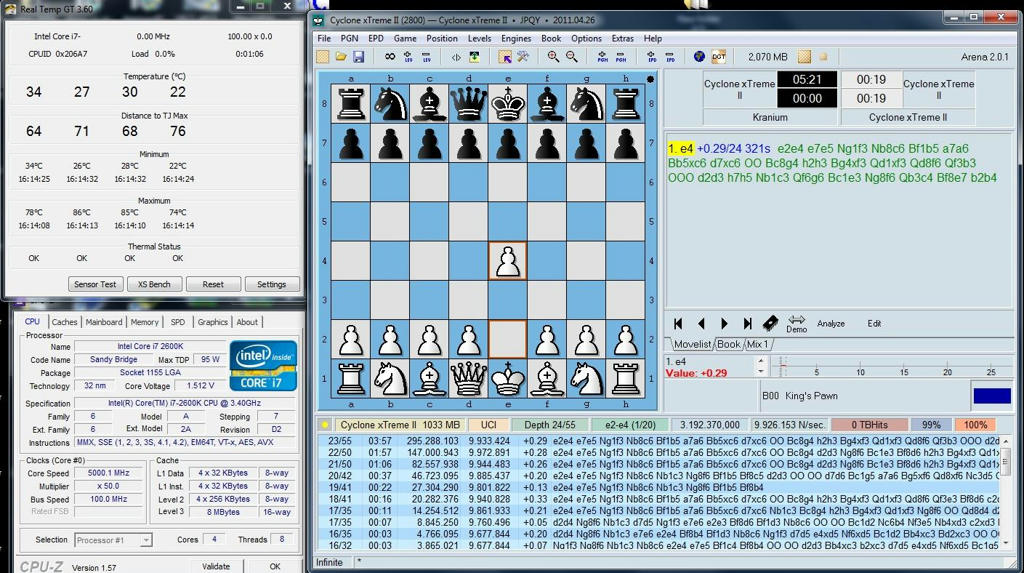Viewport: 1024px width, 573px height.
Task: Open the Engines menu
Action: [516, 39]
